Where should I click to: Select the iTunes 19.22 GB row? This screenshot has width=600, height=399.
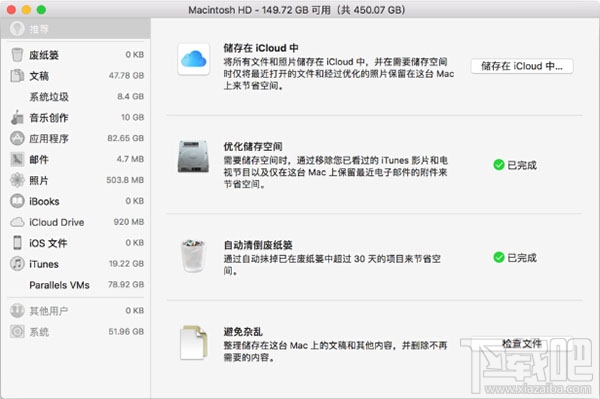pos(76,264)
